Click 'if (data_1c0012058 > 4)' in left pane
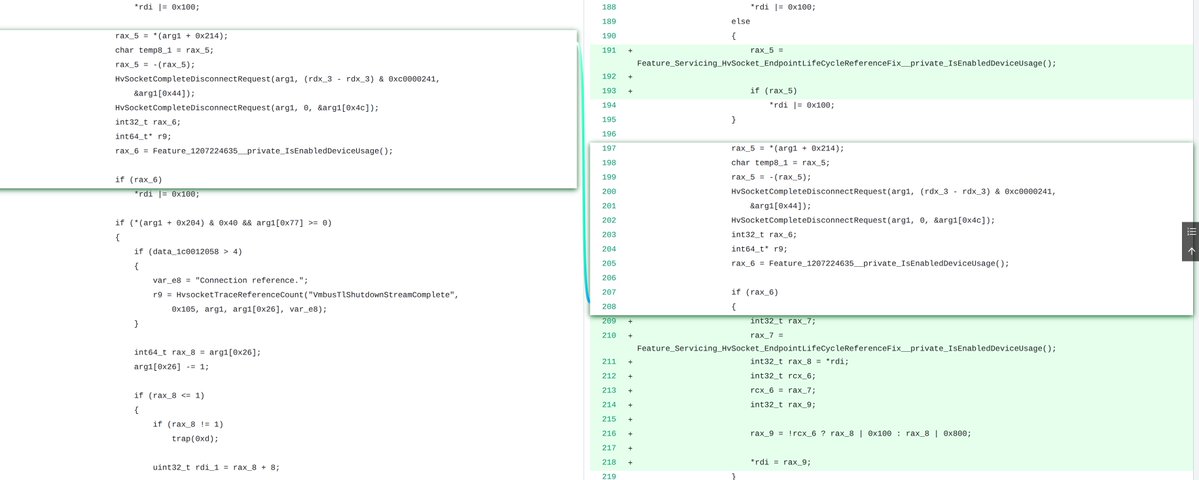The width and height of the screenshot is (1199, 480). [x=188, y=251]
